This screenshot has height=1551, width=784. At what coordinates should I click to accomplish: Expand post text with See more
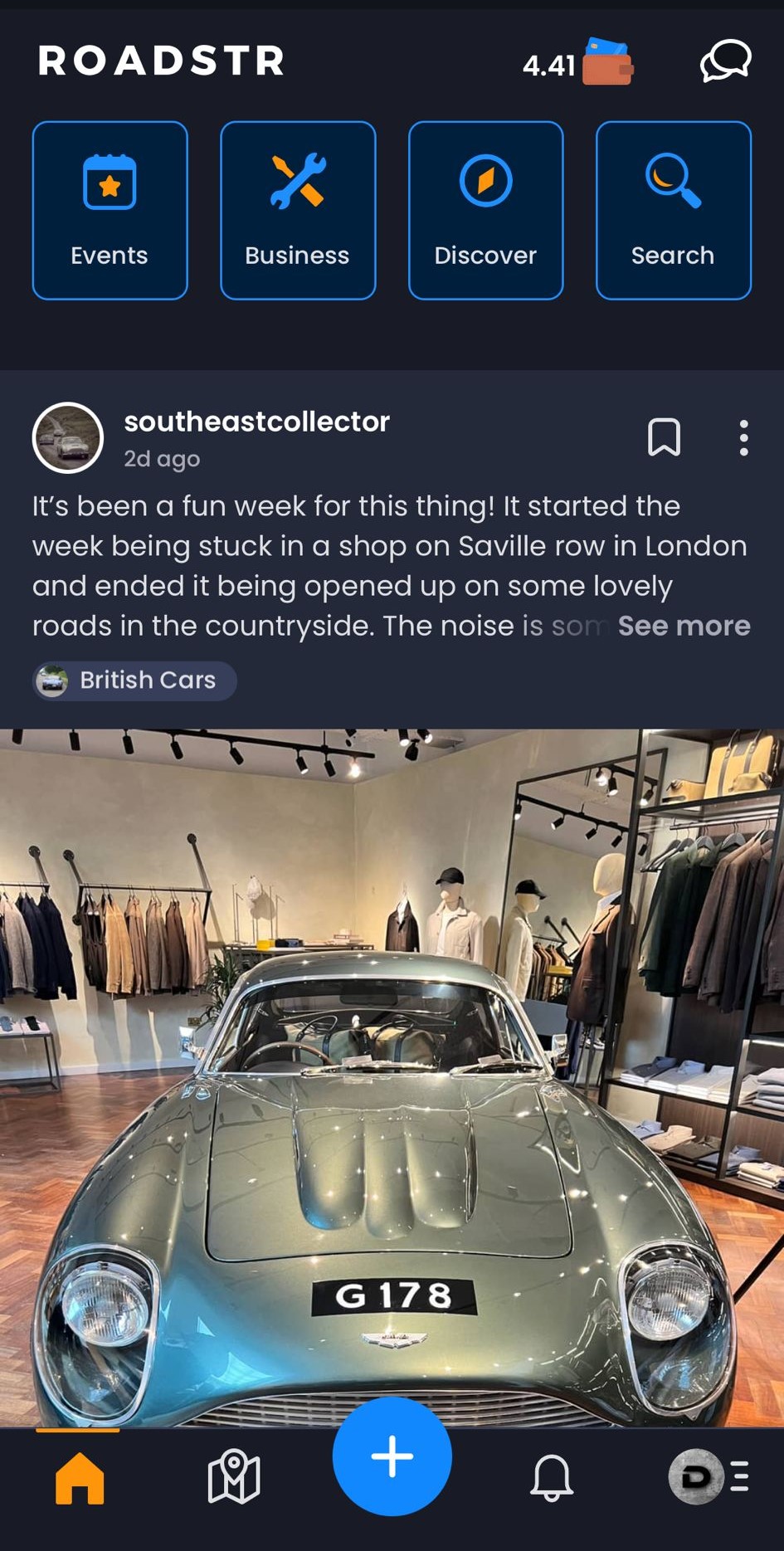coord(684,626)
